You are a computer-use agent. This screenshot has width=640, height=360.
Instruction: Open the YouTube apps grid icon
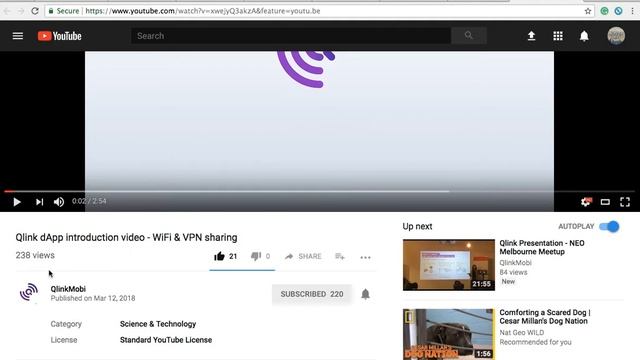[558, 36]
